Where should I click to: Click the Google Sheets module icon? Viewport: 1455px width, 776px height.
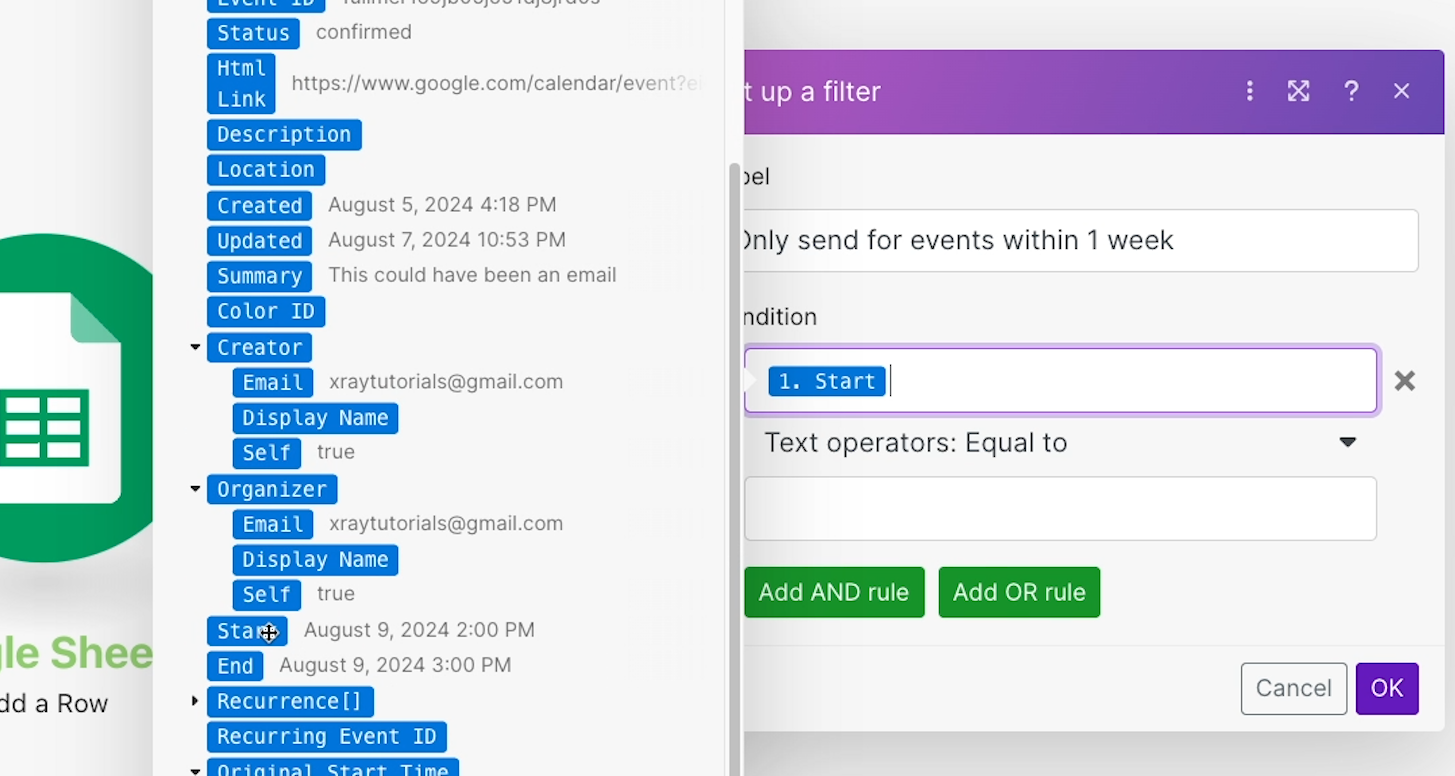pyautogui.click(x=76, y=398)
